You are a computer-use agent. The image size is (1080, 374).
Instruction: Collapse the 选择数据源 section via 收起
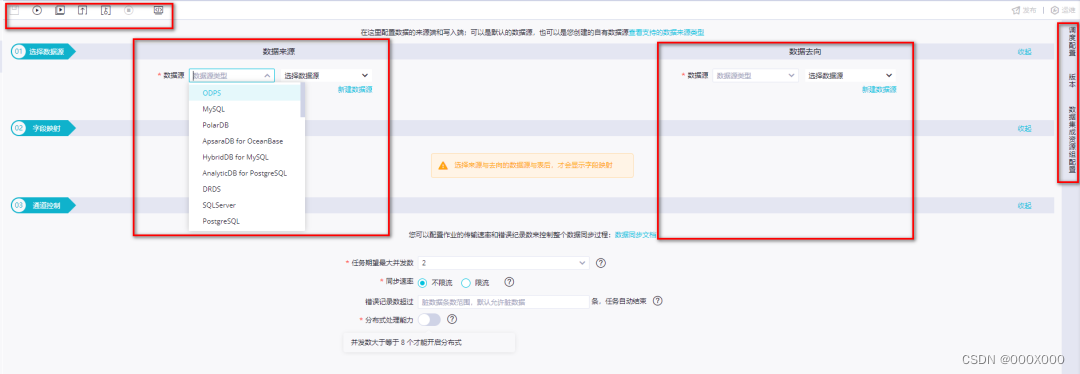(1024, 52)
